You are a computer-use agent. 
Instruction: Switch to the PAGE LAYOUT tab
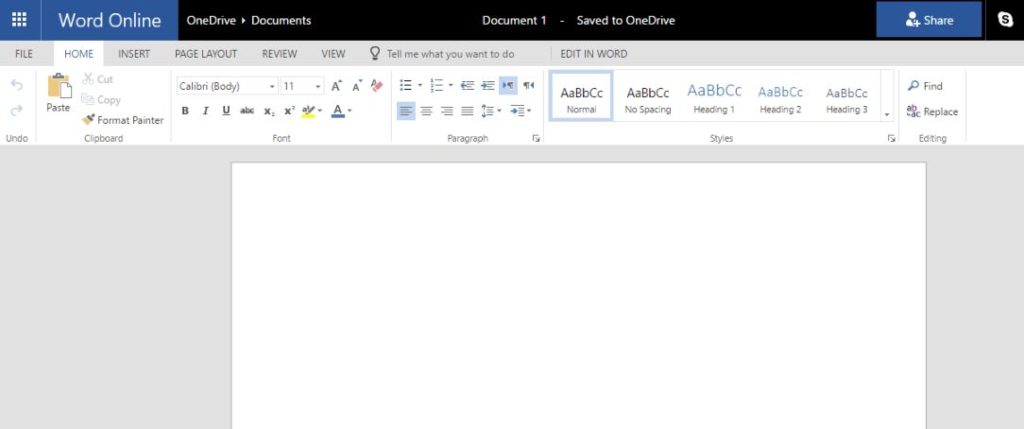tap(206, 54)
